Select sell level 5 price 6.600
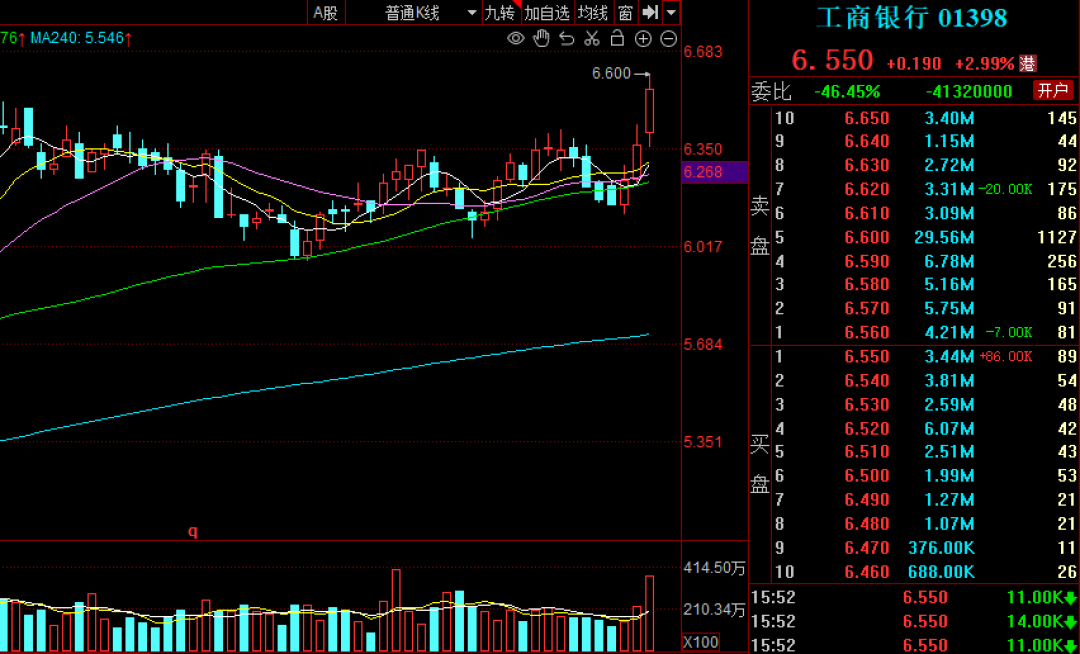Screen dimensions: 1080x654 [867, 238]
